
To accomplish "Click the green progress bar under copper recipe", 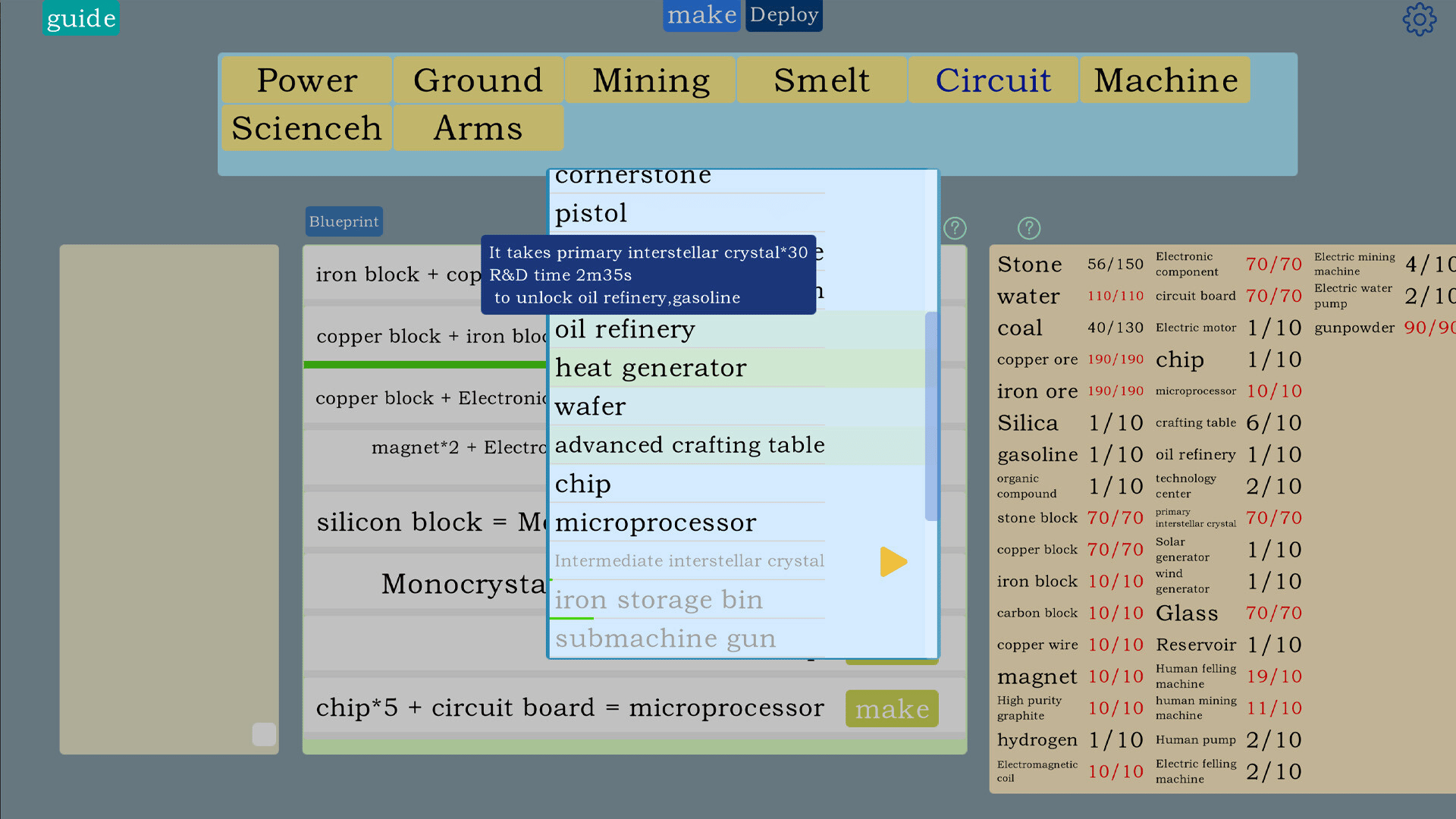I will tap(425, 365).
